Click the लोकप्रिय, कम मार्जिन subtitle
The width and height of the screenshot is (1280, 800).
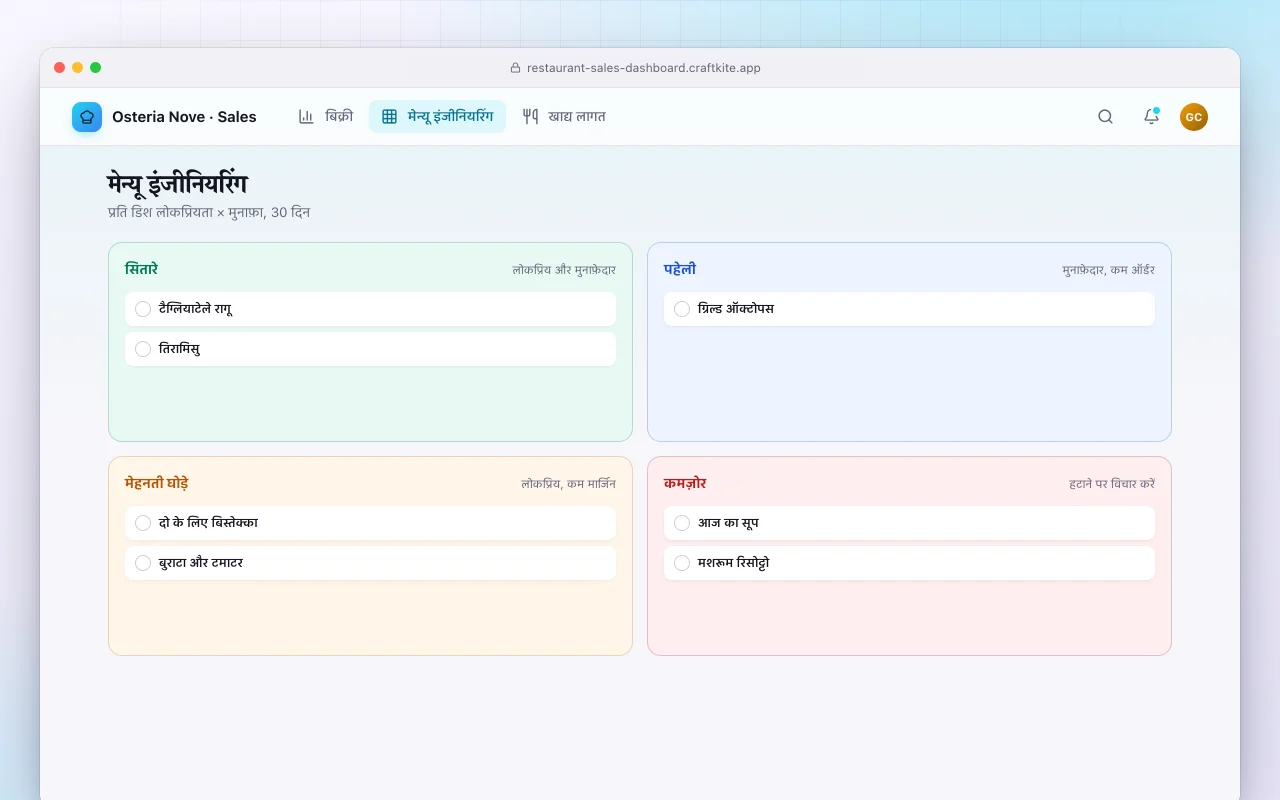point(568,484)
